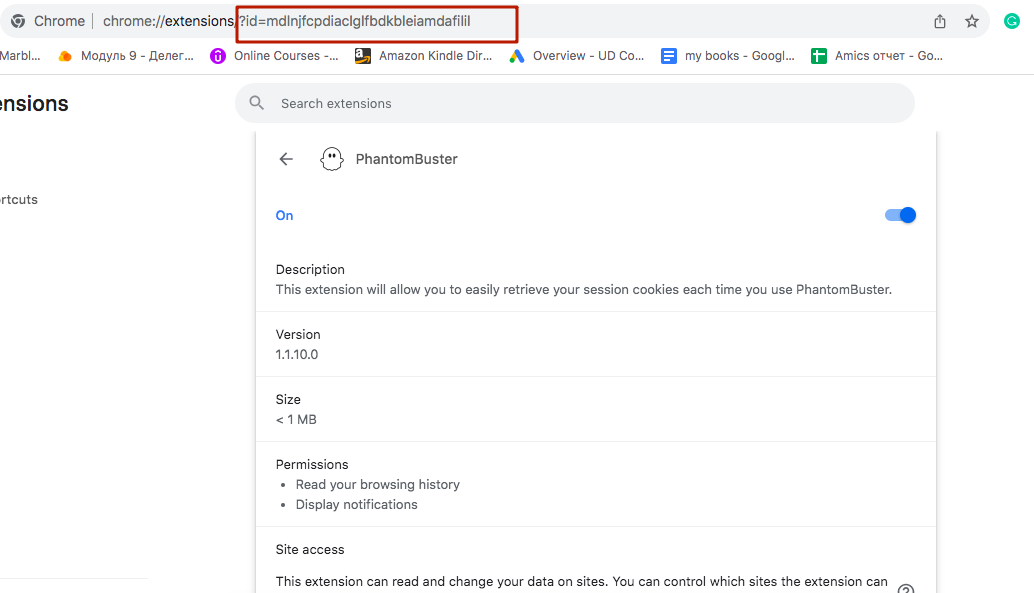
Task: Click the share page icon in the address bar
Action: [940, 22]
